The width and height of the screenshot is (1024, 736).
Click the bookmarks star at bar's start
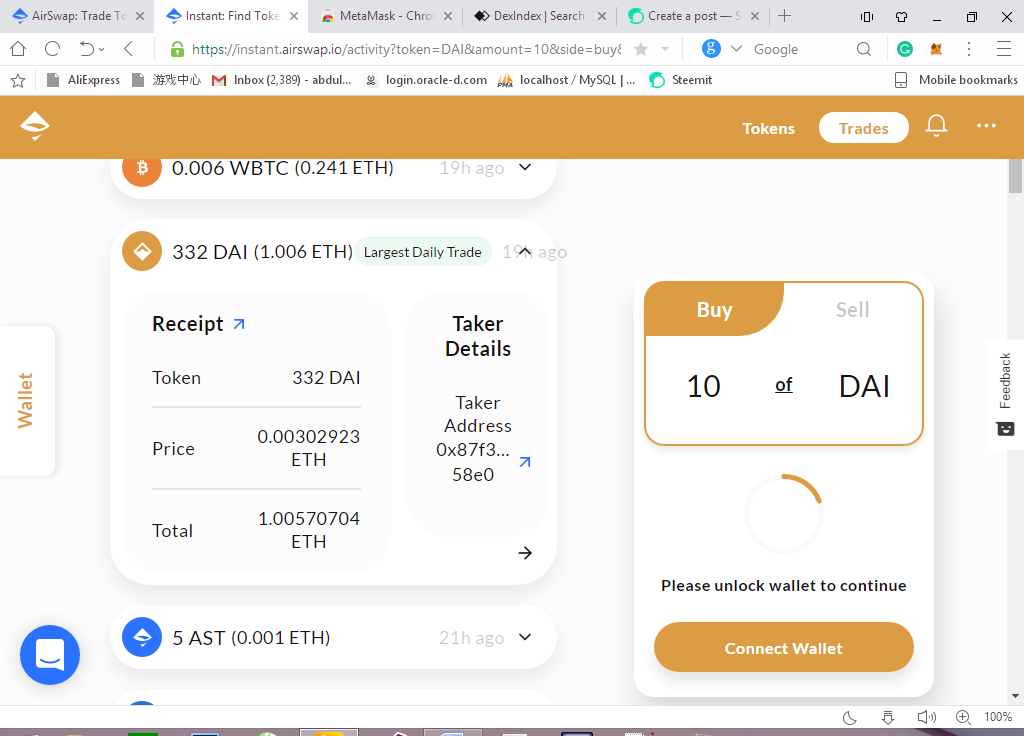pyautogui.click(x=18, y=80)
